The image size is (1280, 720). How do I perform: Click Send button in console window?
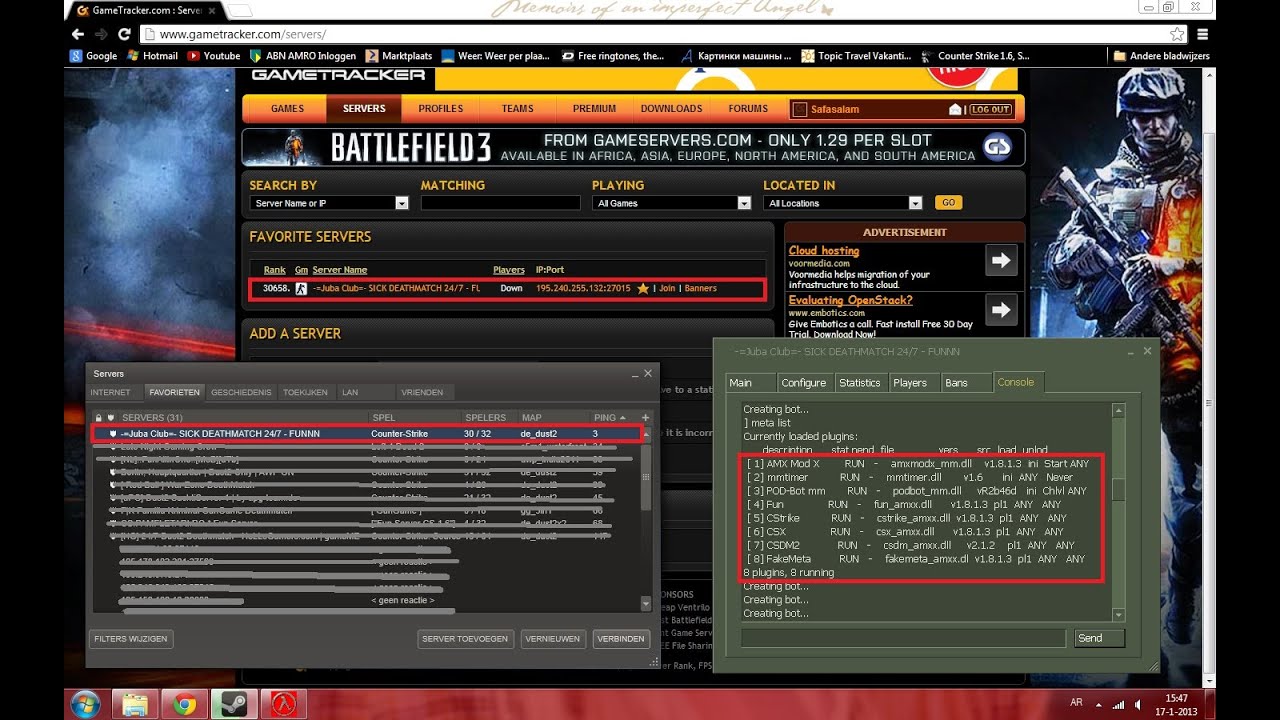click(x=1099, y=638)
